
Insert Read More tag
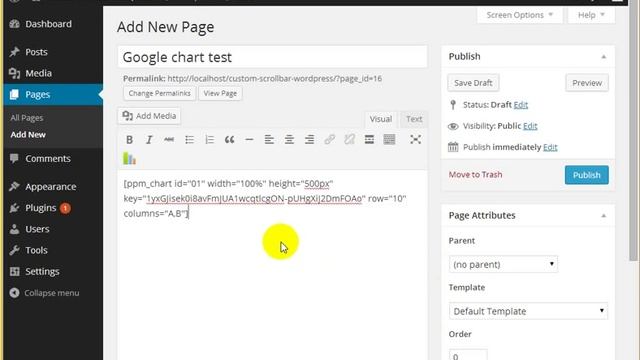(x=369, y=140)
